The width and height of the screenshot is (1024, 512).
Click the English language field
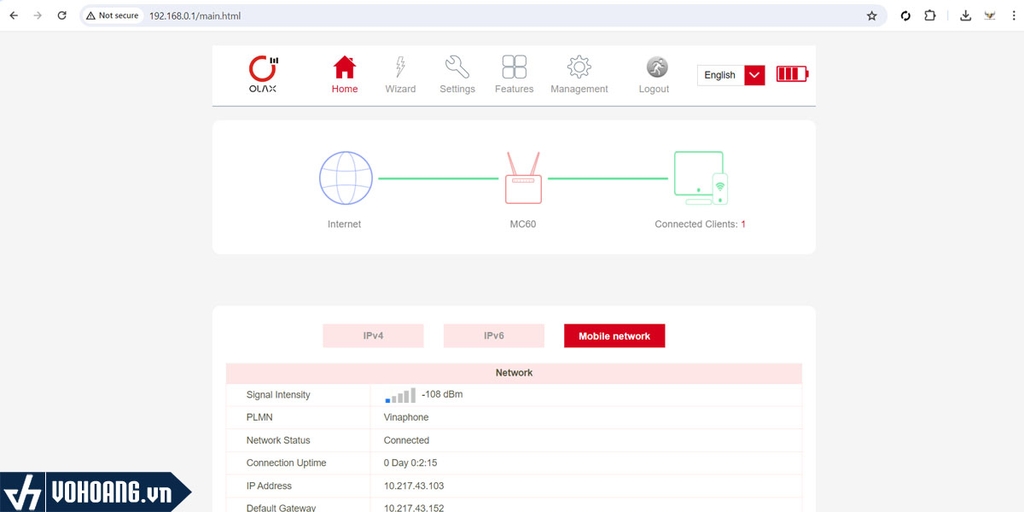pos(721,75)
